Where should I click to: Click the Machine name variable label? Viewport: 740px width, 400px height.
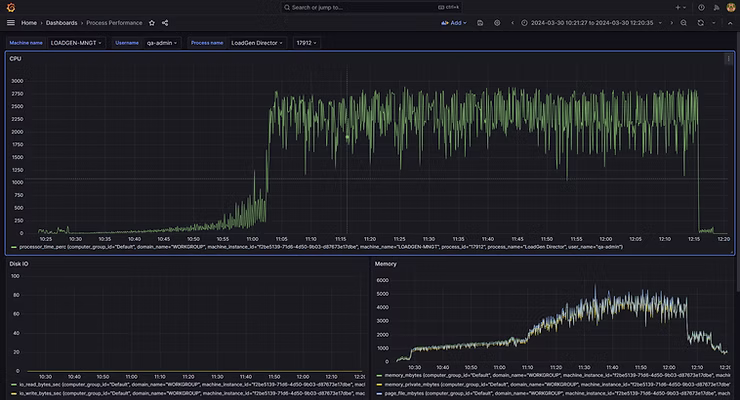[26, 43]
